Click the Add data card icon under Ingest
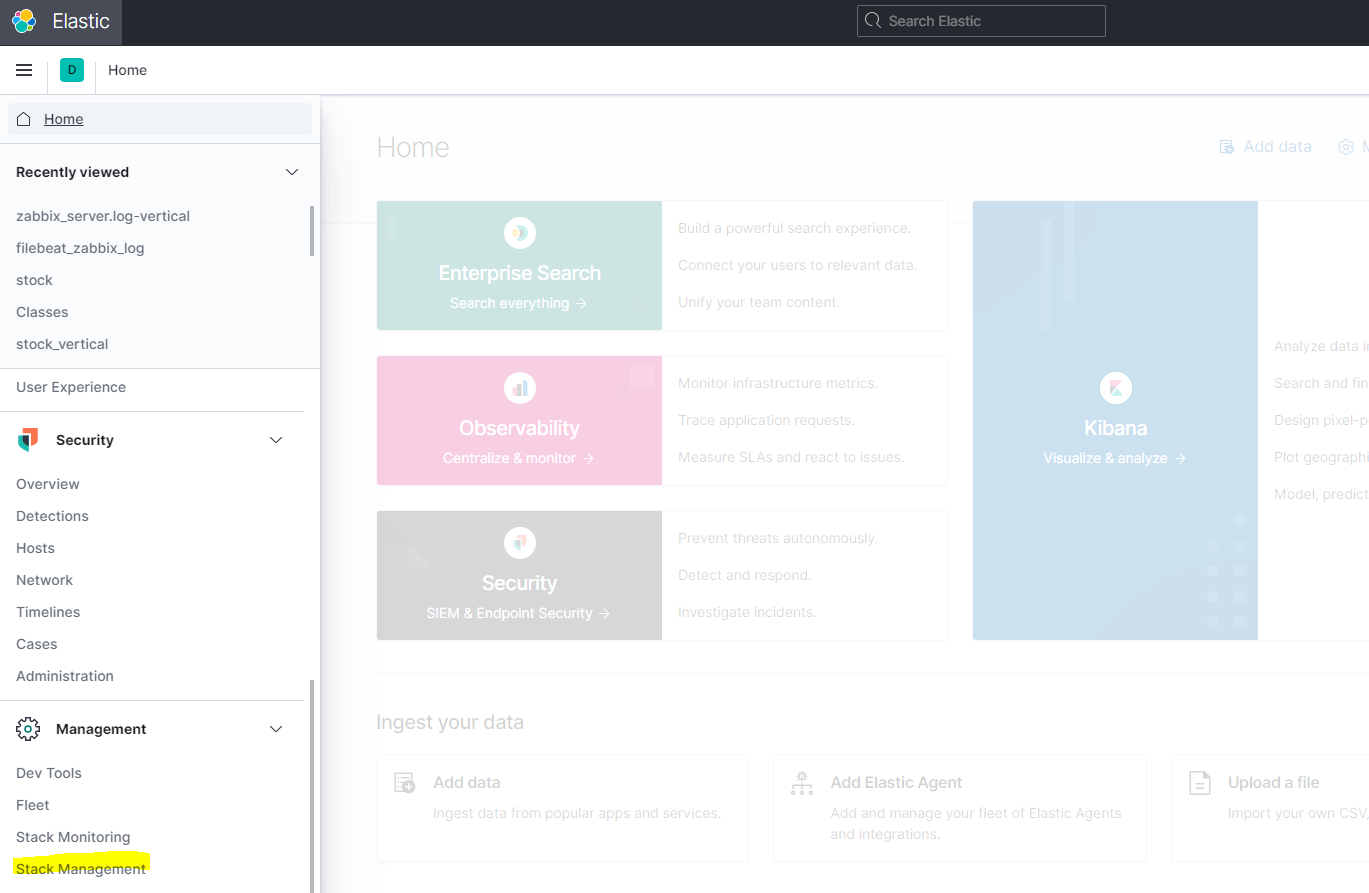This screenshot has height=893, width=1369. tap(404, 783)
